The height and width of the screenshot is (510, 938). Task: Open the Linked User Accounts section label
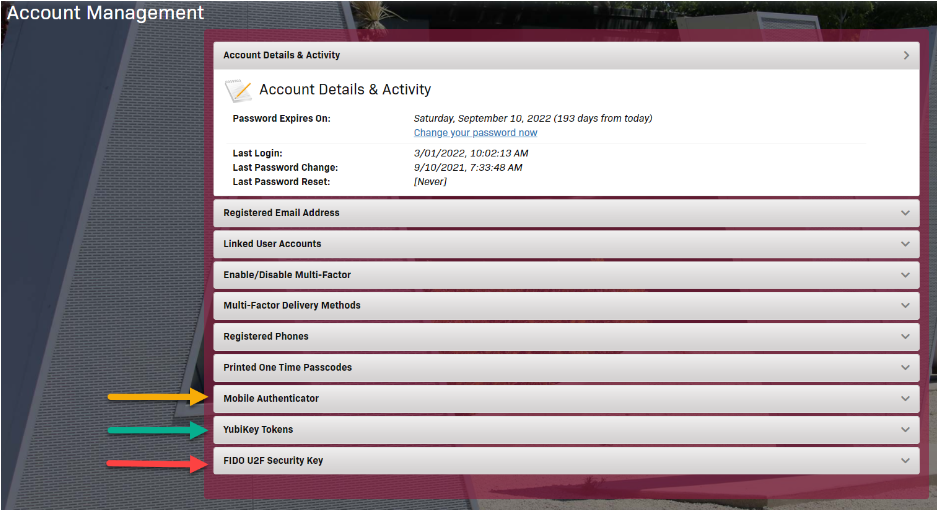(x=272, y=244)
